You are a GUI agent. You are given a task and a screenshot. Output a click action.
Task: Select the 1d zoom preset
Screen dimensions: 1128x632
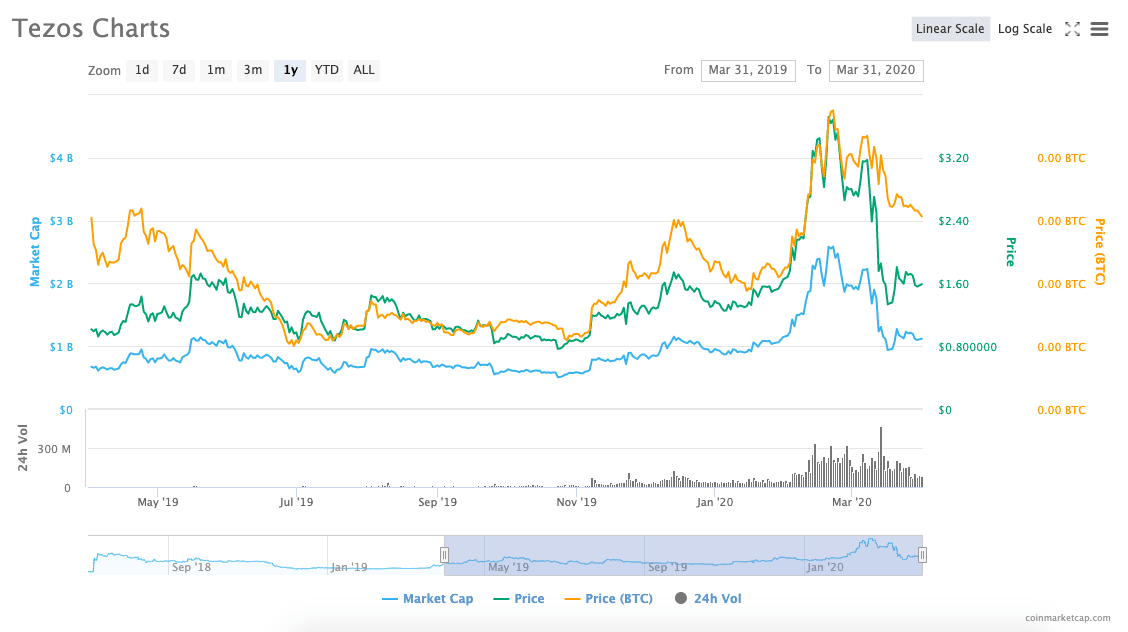tap(142, 70)
